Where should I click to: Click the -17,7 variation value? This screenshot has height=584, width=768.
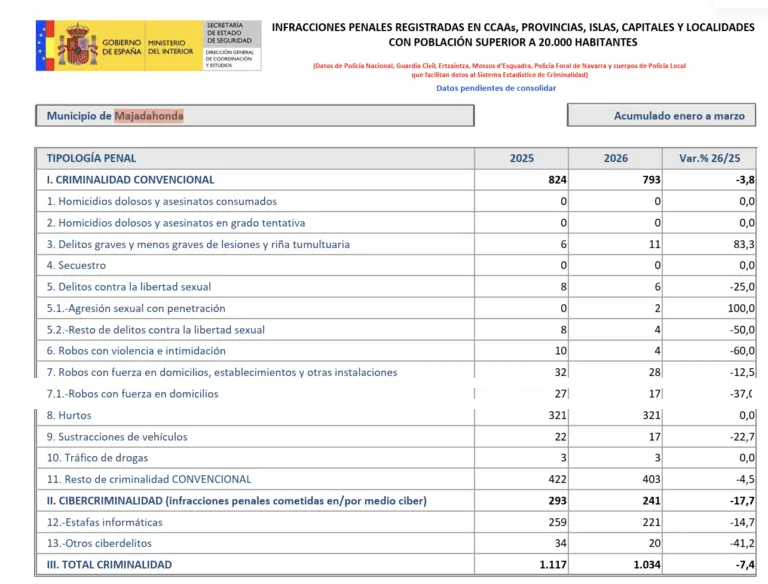click(x=742, y=501)
